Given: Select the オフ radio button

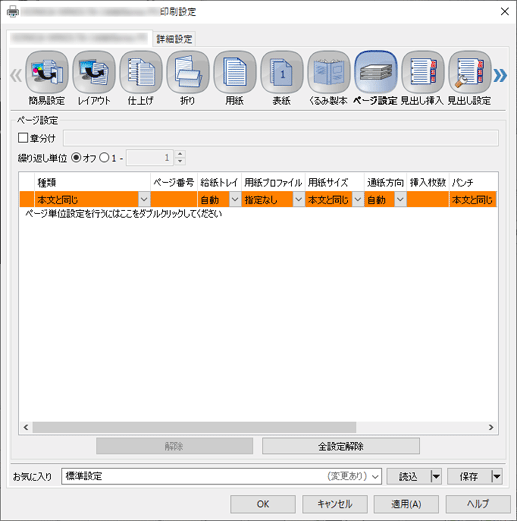Looking at the screenshot, I should click(76, 158).
